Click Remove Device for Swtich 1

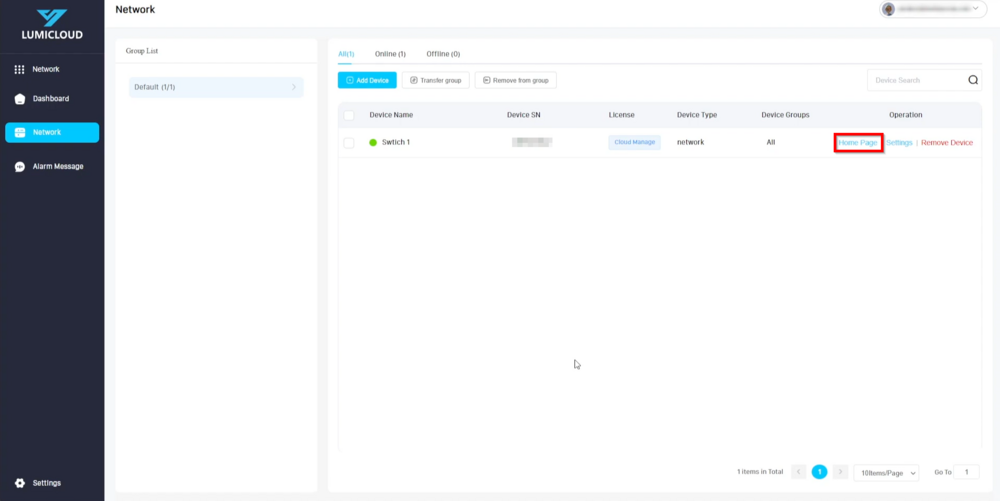(x=946, y=143)
